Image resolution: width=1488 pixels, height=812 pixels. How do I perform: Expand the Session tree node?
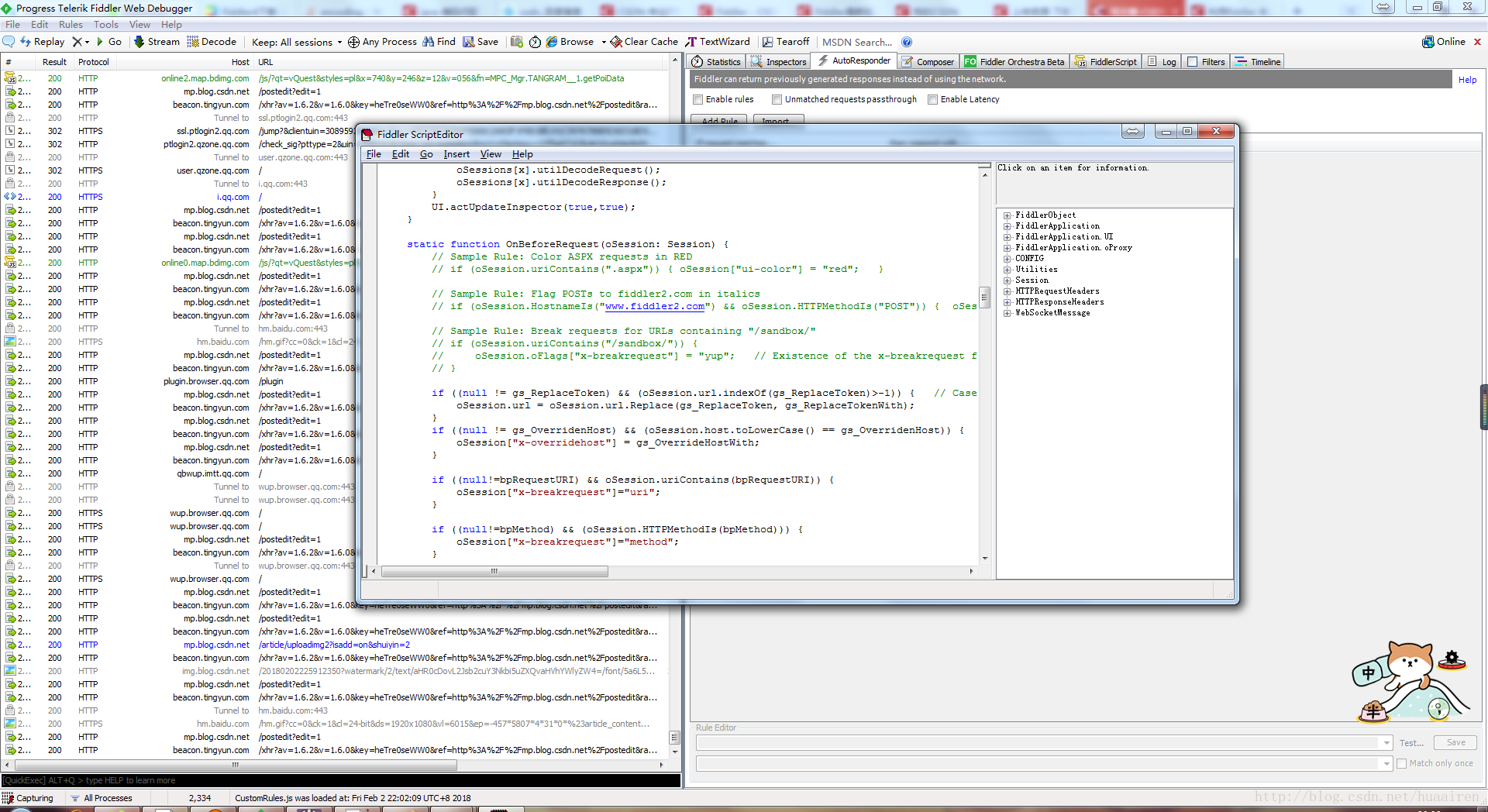1007,280
